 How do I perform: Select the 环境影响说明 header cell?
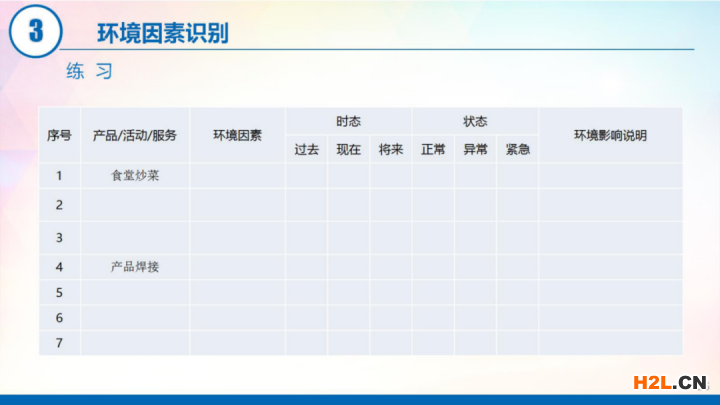click(x=610, y=135)
